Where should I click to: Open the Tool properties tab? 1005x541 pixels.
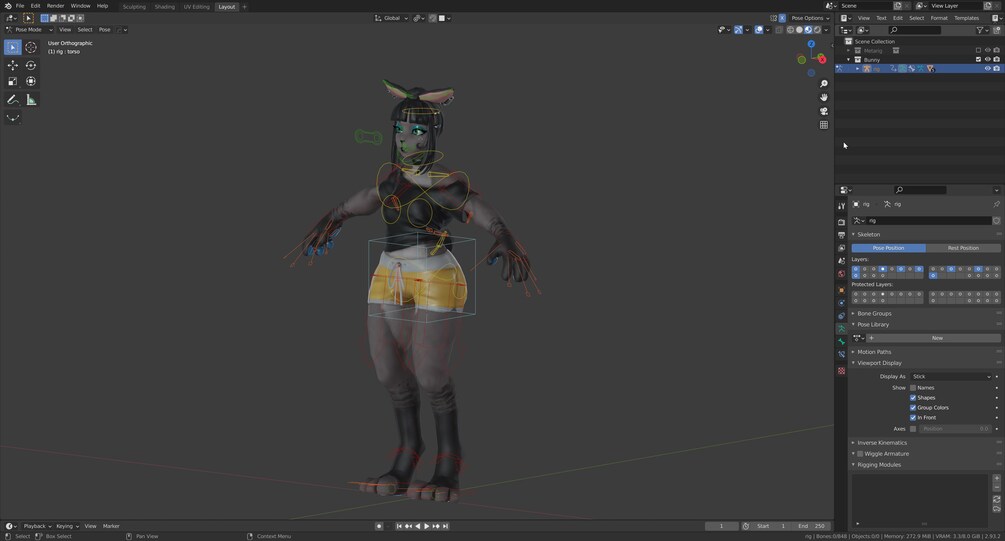click(x=842, y=206)
